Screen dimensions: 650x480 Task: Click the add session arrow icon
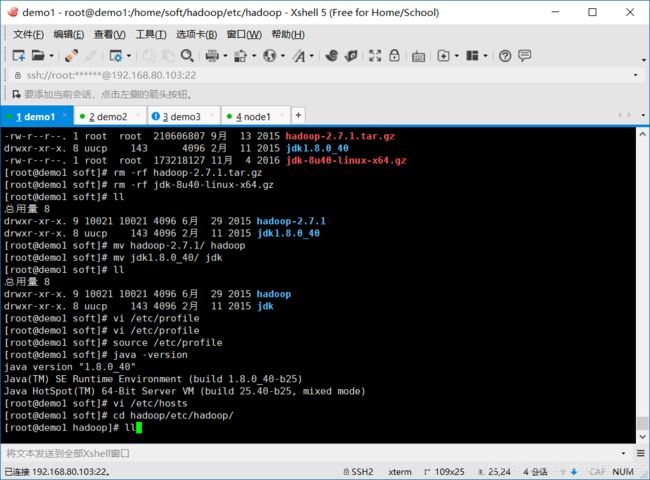coord(16,95)
